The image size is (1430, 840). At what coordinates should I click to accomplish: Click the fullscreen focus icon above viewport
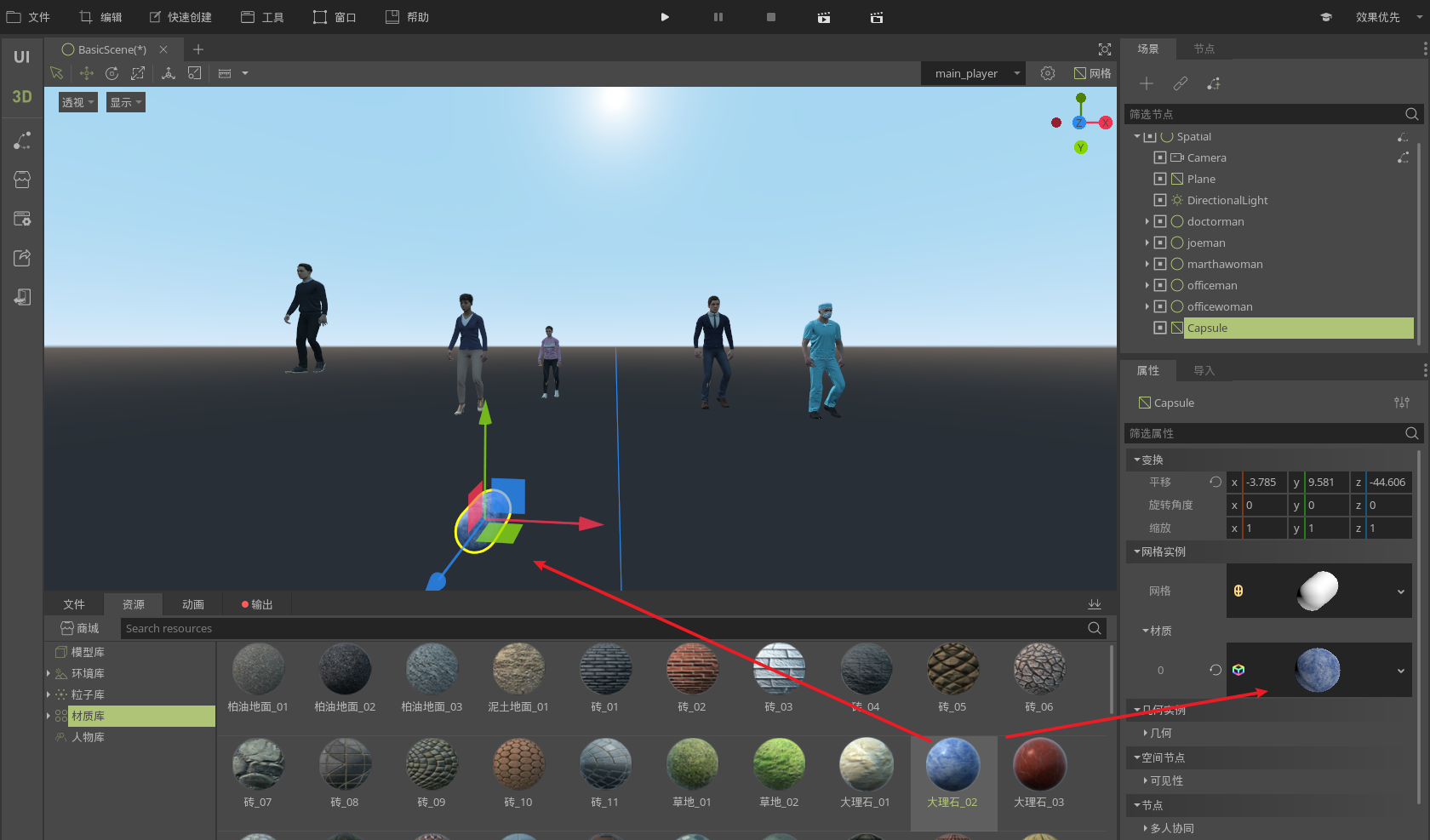tap(1105, 49)
